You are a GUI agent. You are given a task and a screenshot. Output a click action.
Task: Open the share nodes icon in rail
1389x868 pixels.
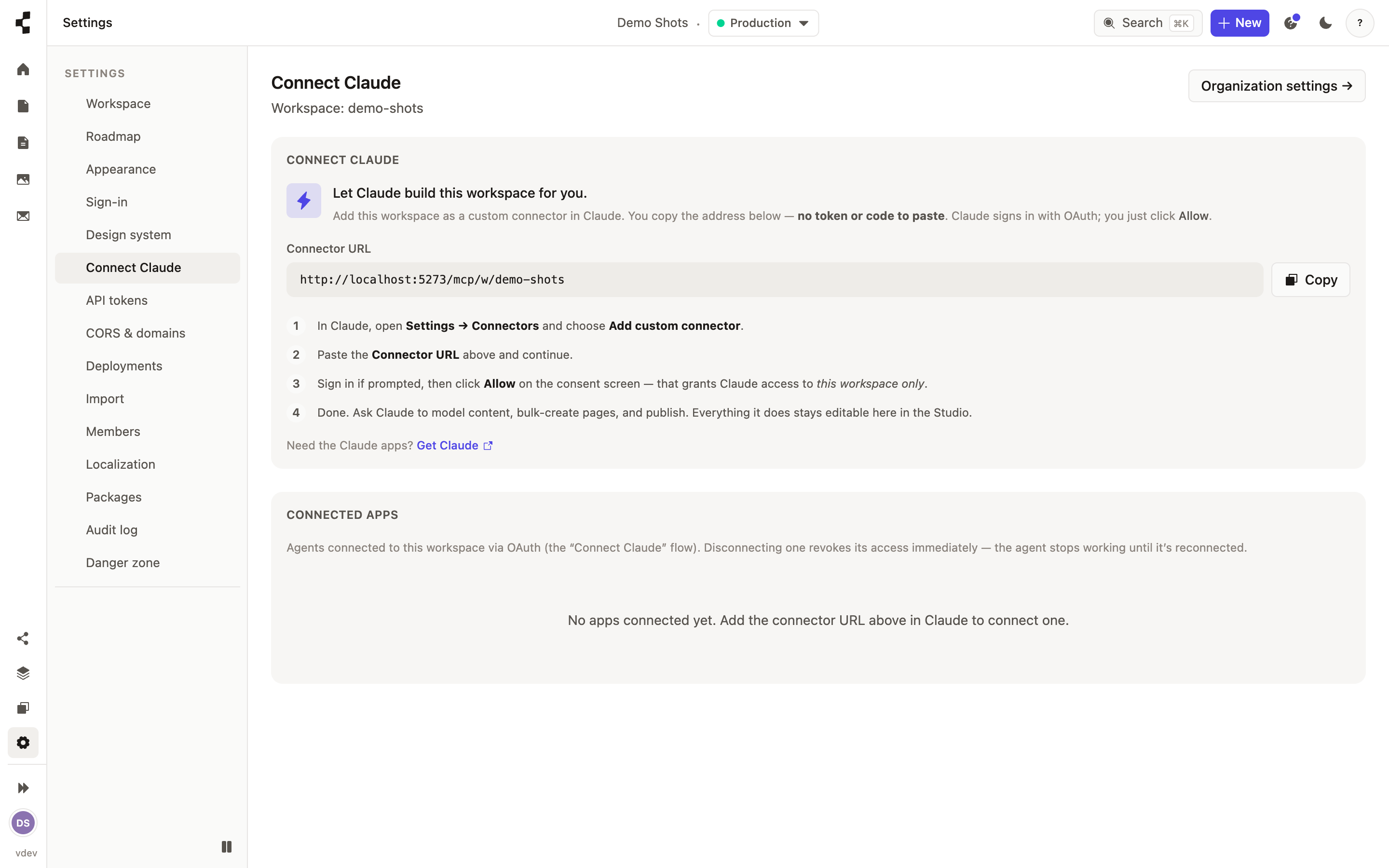[x=23, y=639]
